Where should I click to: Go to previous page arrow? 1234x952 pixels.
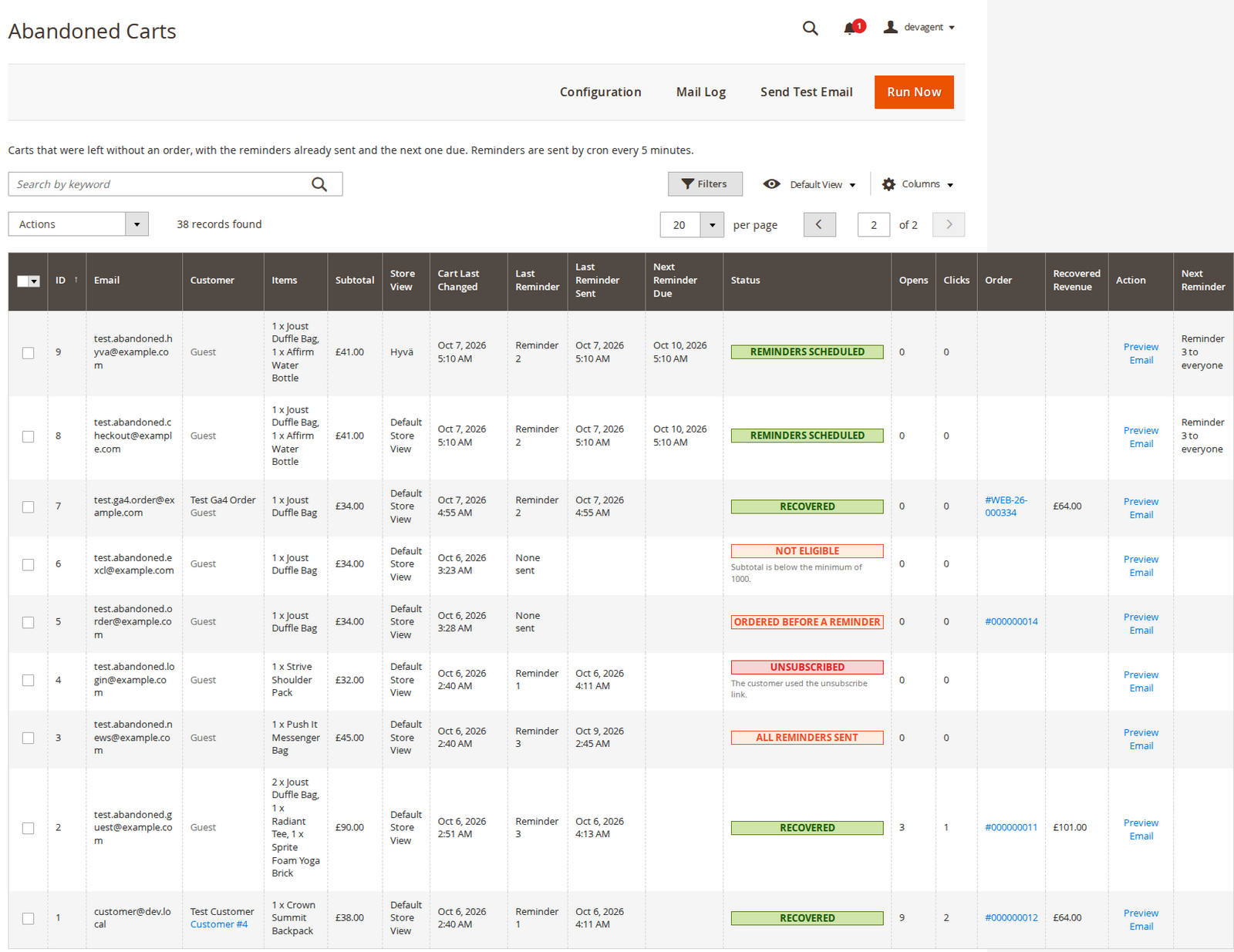click(819, 224)
